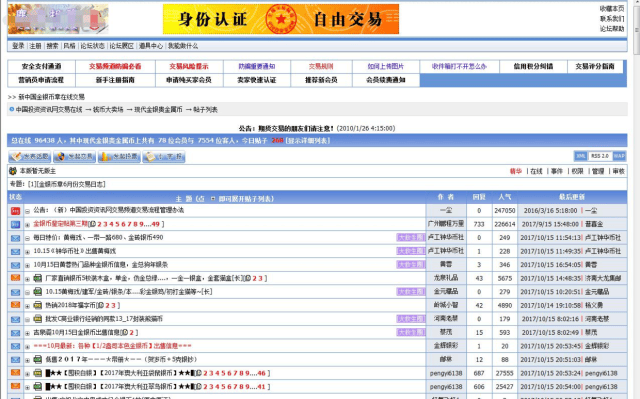Expand the 10.15《钟华币社》出售黄梅戏 thread
The height and width of the screenshot is (399, 640).
coord(27,252)
